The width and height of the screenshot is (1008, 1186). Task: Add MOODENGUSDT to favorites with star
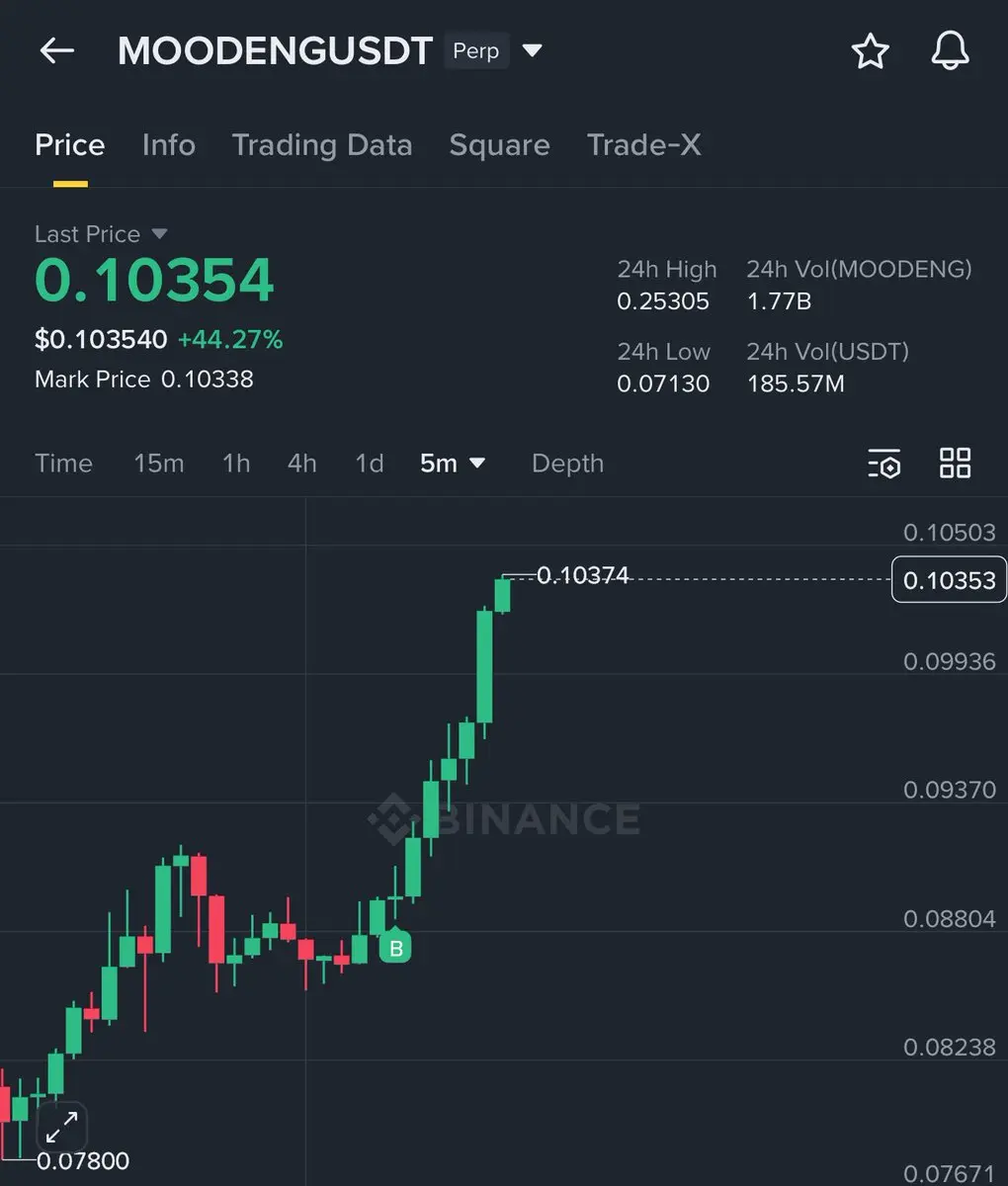(871, 51)
